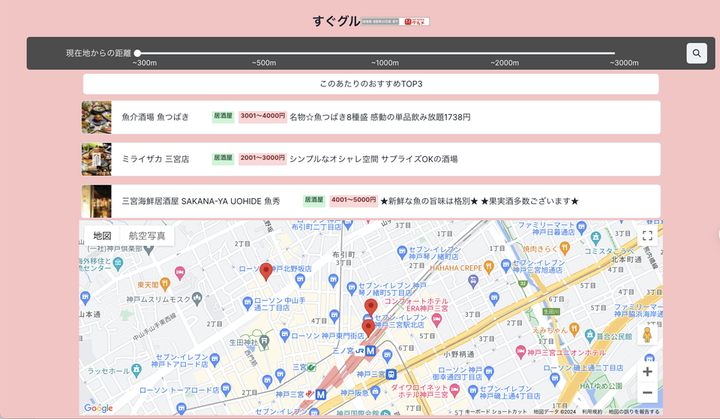
Task: Click the 東天閣 restaurant marker on map
Action: click(x=165, y=284)
